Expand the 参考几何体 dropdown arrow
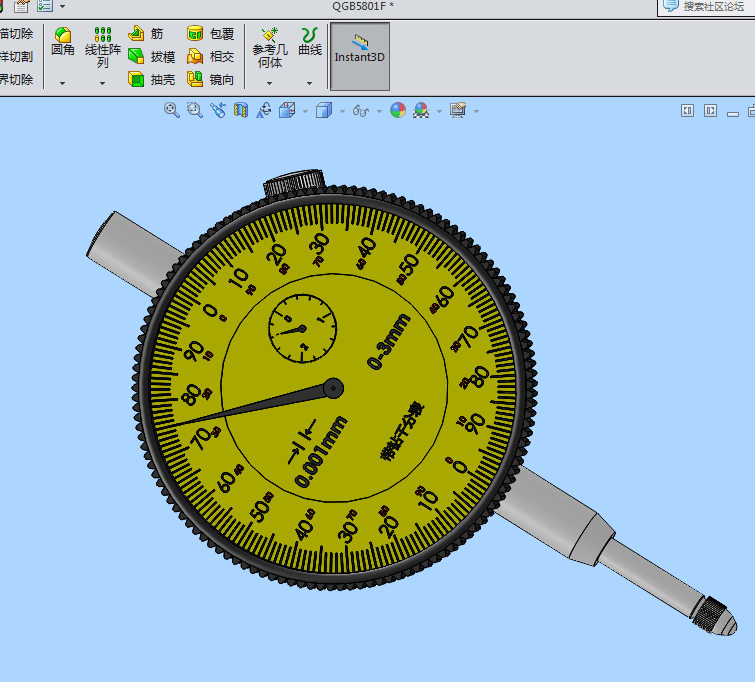The height and width of the screenshot is (682, 755). click(x=270, y=83)
